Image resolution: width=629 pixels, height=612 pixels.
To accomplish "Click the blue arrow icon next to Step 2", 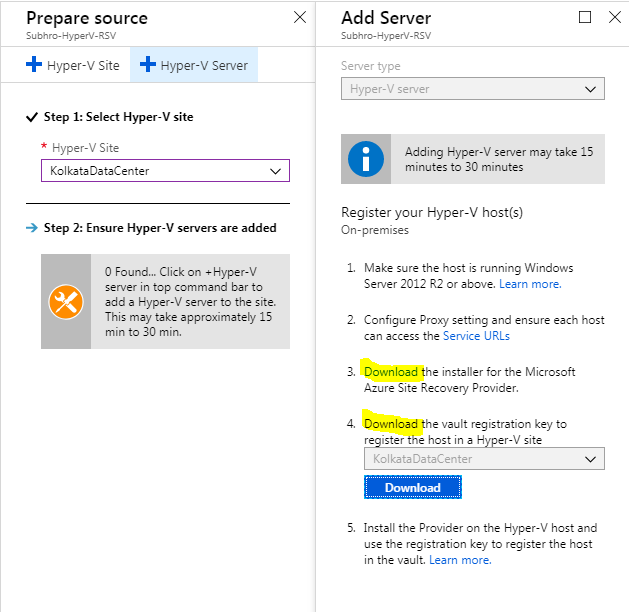I will coord(32,228).
